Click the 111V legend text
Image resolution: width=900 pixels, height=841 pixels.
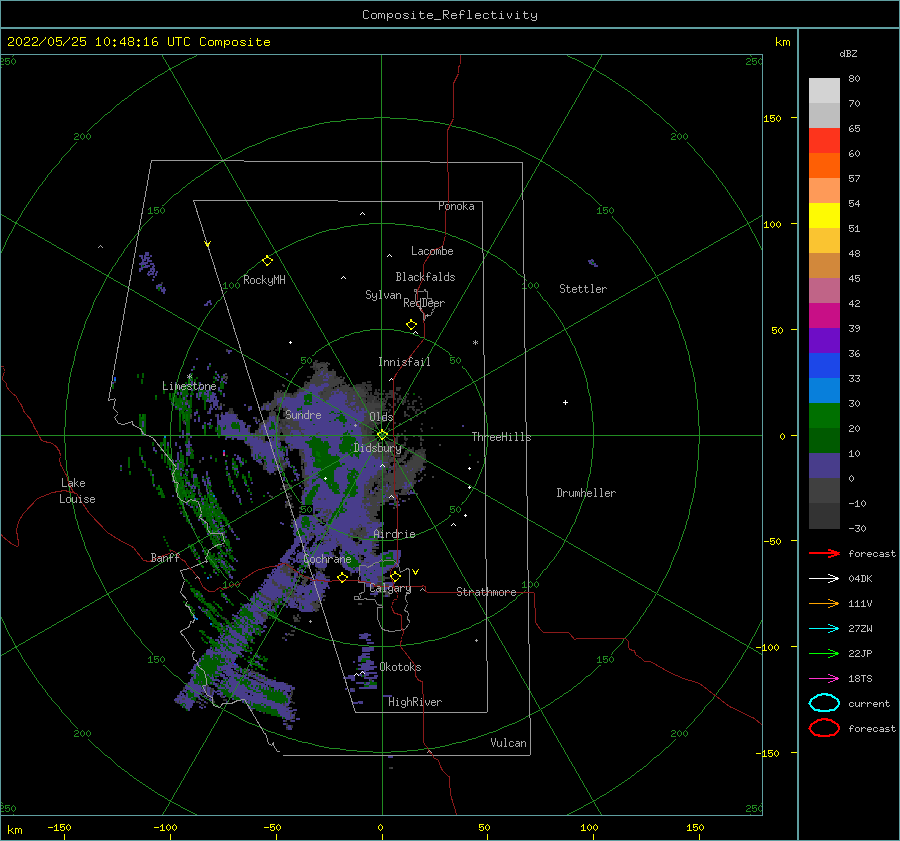pyautogui.click(x=860, y=603)
